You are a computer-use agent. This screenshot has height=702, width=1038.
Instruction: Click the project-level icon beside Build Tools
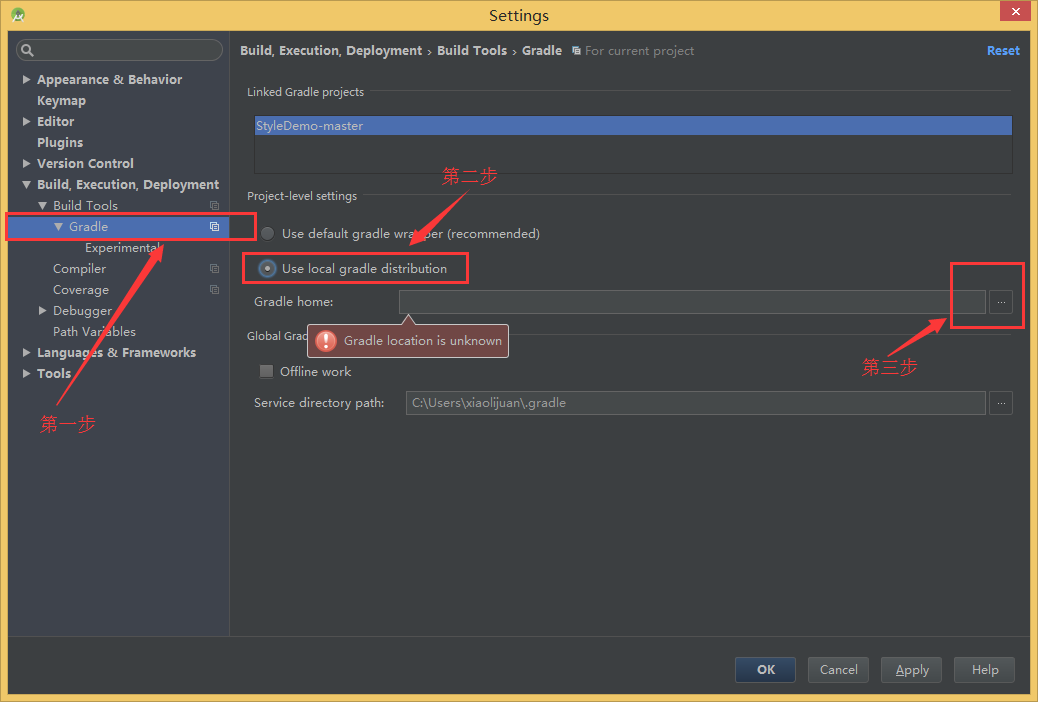tap(214, 206)
